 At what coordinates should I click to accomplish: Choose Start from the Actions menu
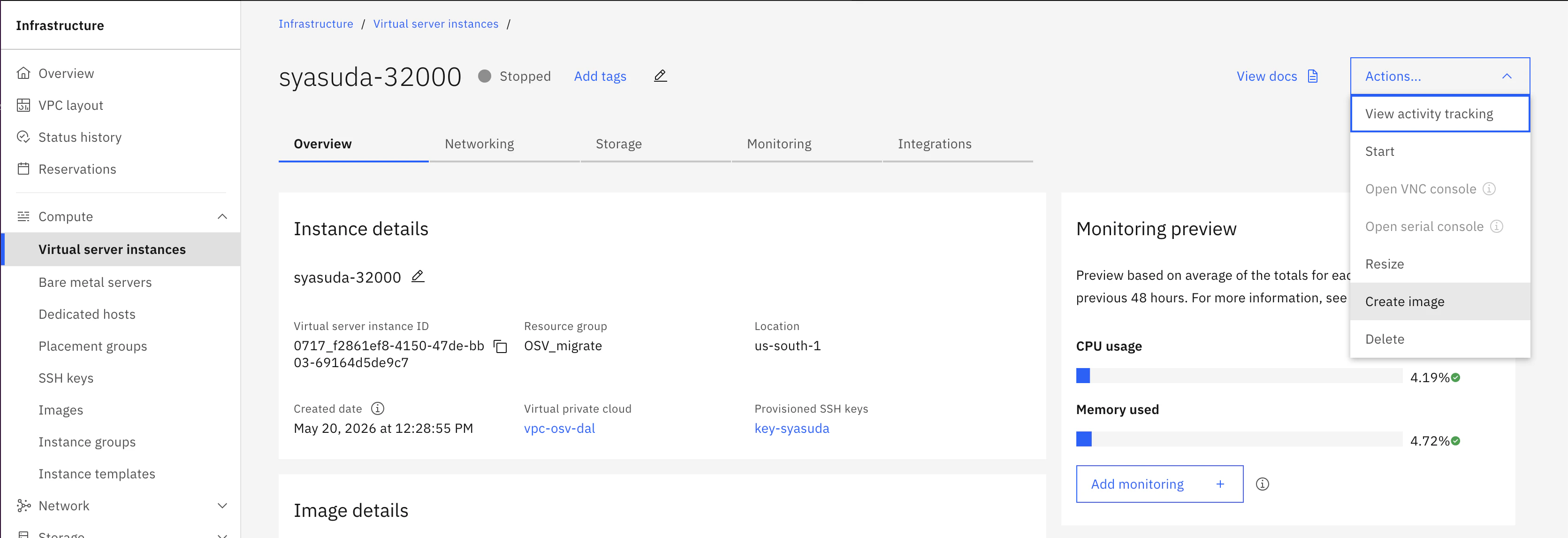tap(1439, 151)
